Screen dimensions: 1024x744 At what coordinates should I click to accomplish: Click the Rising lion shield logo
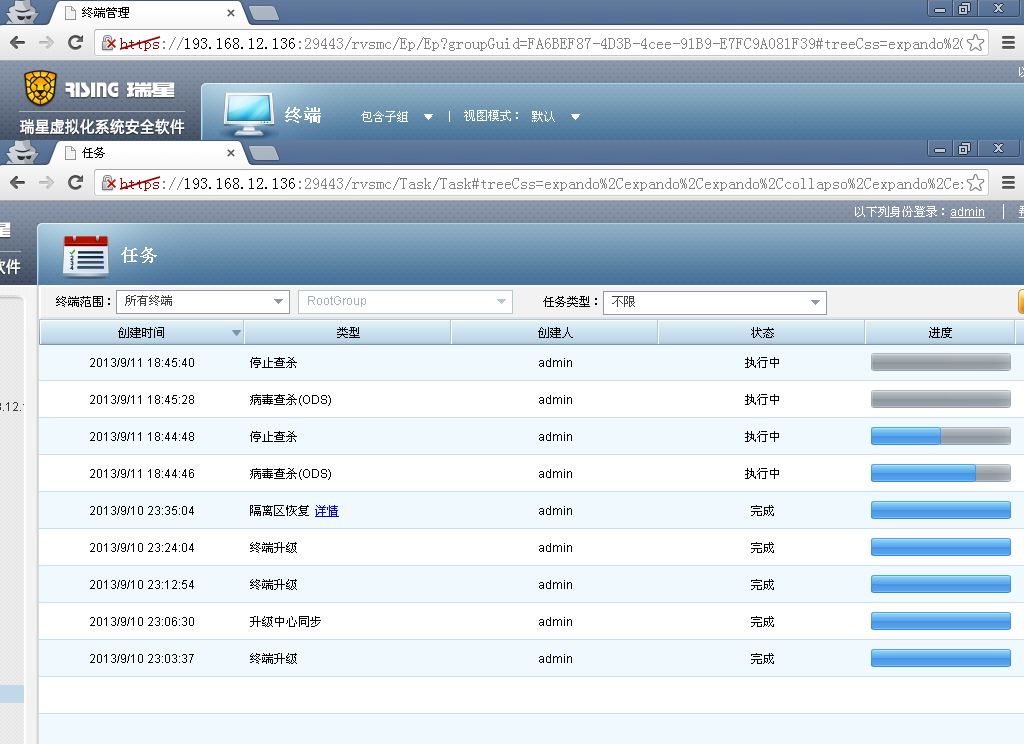click(40, 88)
